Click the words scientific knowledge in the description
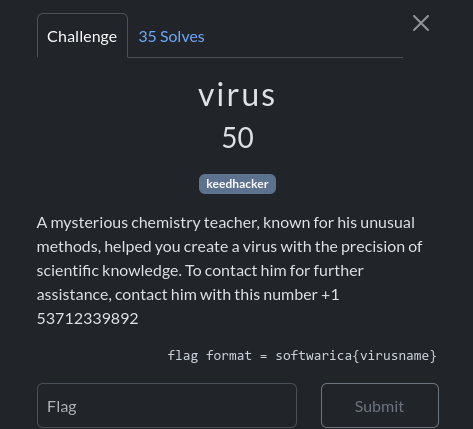The width and height of the screenshot is (473, 429). click(x=109, y=271)
